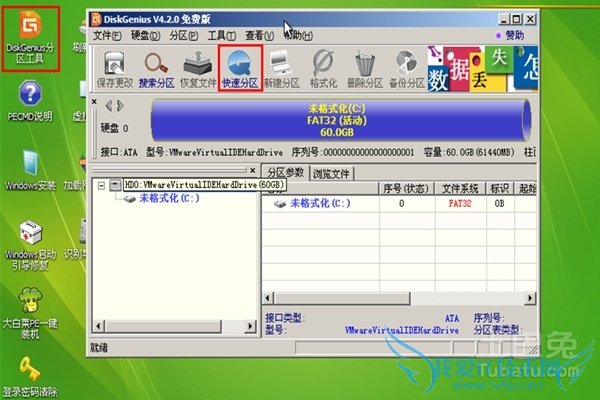Click New Partition (新建分区) toolbar icon
Viewport: 600px width, 400px height.
click(282, 69)
